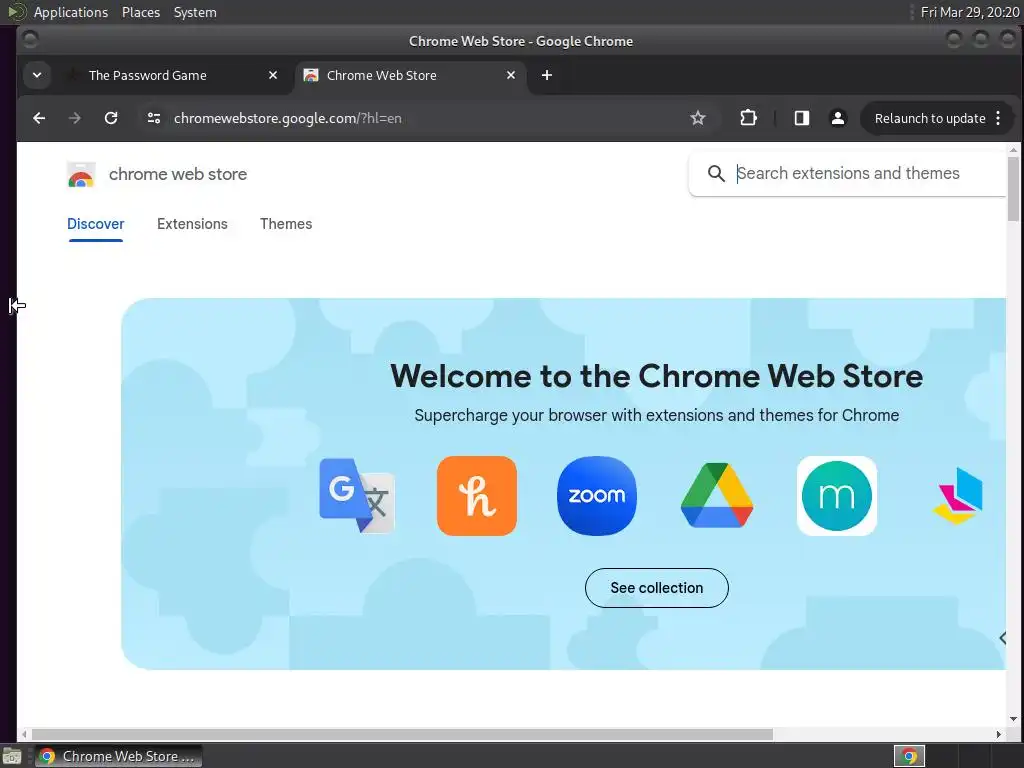This screenshot has width=1024, height=768.
Task: Click the vertical scrollbar up arrow
Action: click(x=1013, y=150)
